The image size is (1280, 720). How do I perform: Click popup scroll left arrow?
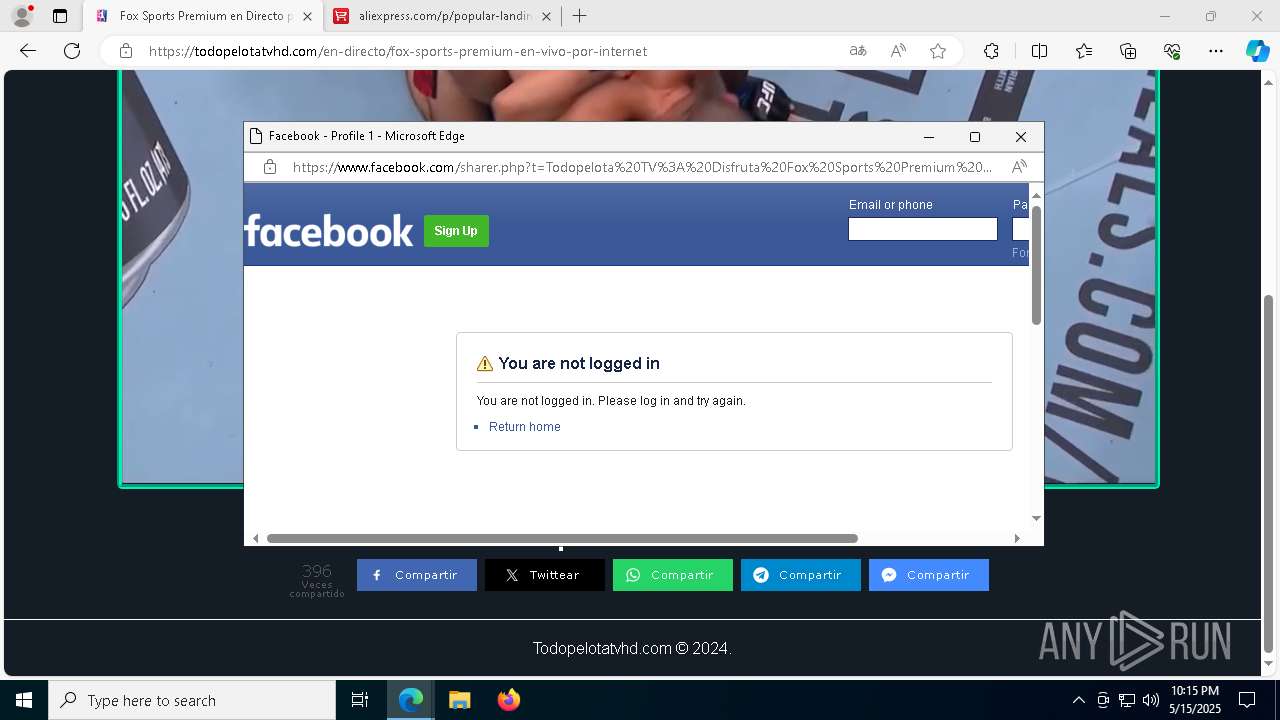pos(255,538)
